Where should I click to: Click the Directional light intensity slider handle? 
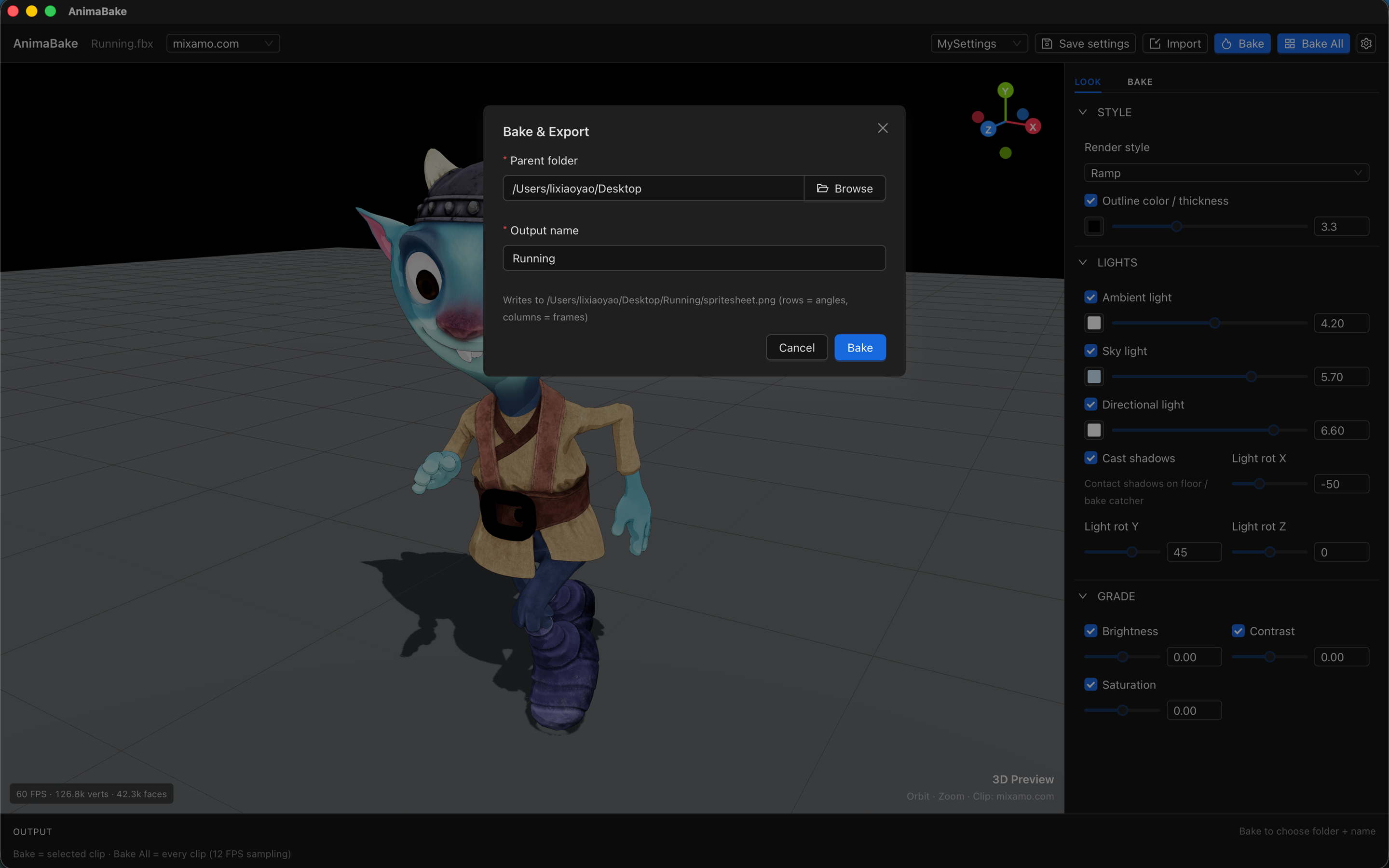(1274, 430)
